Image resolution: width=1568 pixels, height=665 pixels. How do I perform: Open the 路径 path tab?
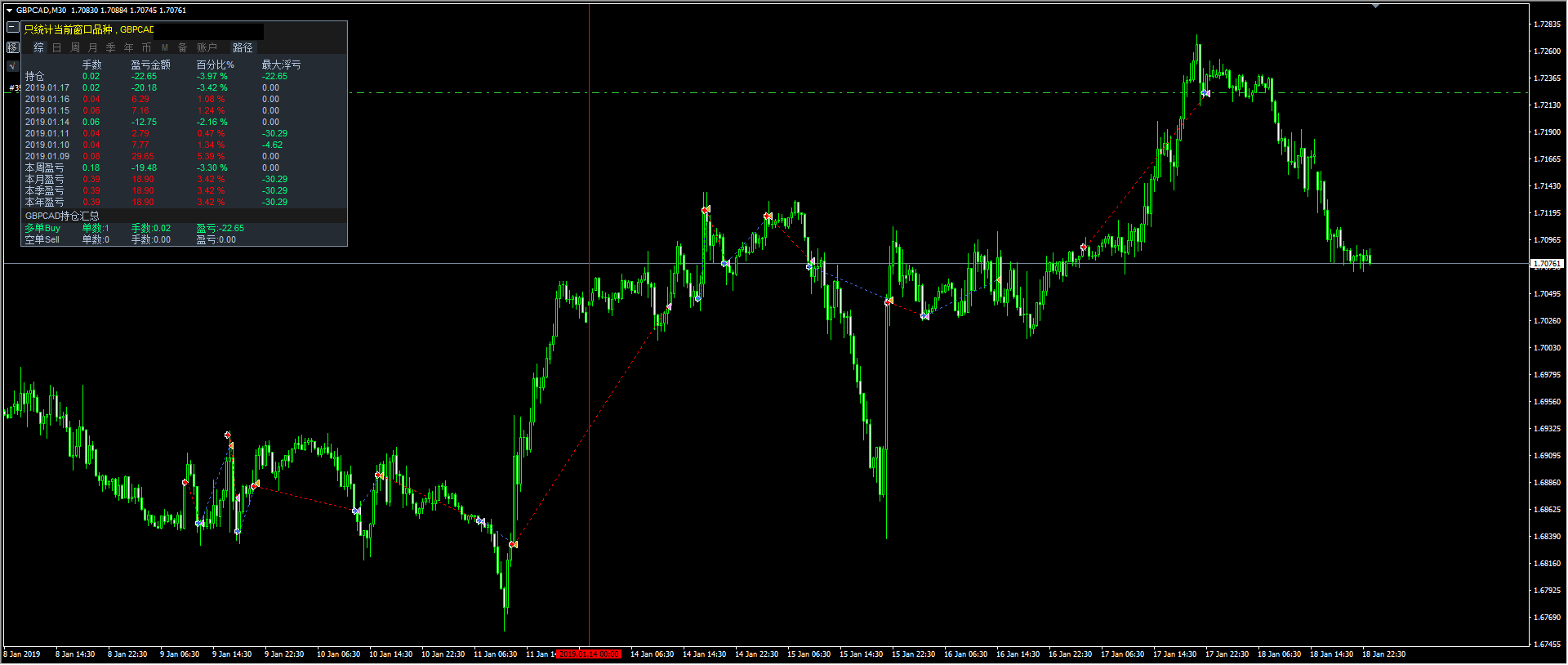[243, 47]
